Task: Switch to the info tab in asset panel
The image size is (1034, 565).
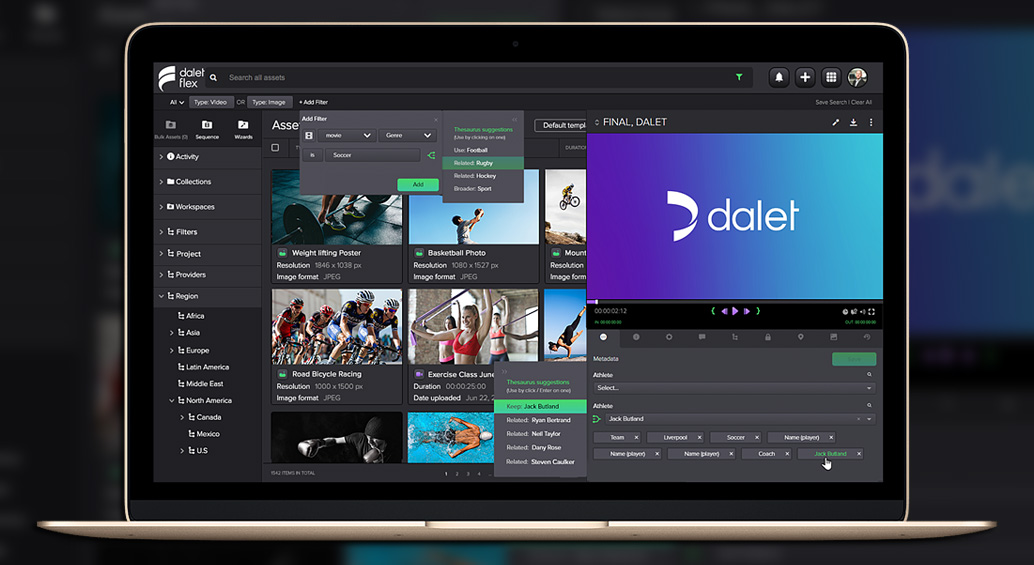Action: click(636, 337)
